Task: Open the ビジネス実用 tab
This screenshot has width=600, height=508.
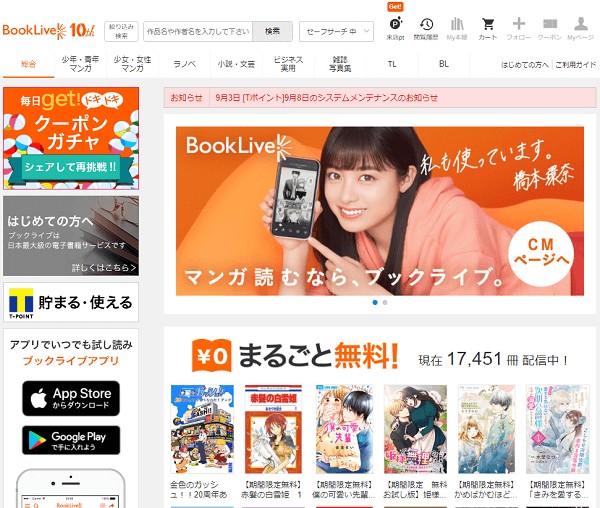Action: tap(288, 64)
